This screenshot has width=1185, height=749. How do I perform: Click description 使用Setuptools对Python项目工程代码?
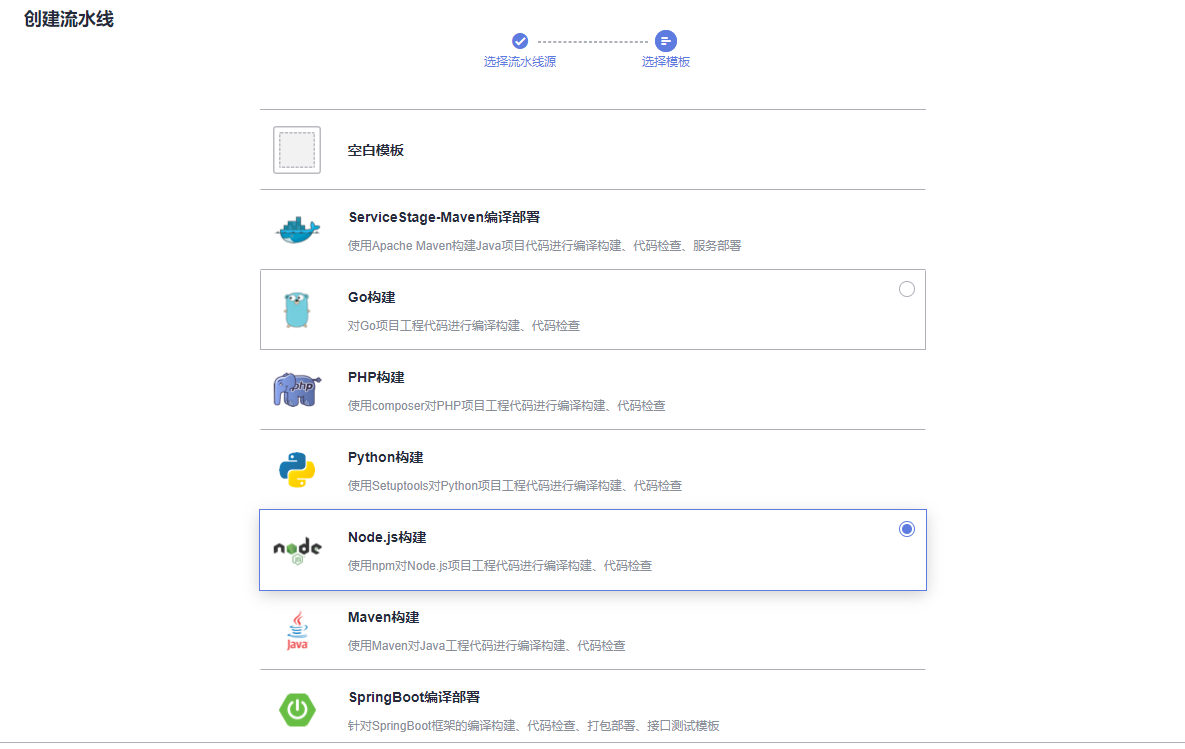pos(515,486)
